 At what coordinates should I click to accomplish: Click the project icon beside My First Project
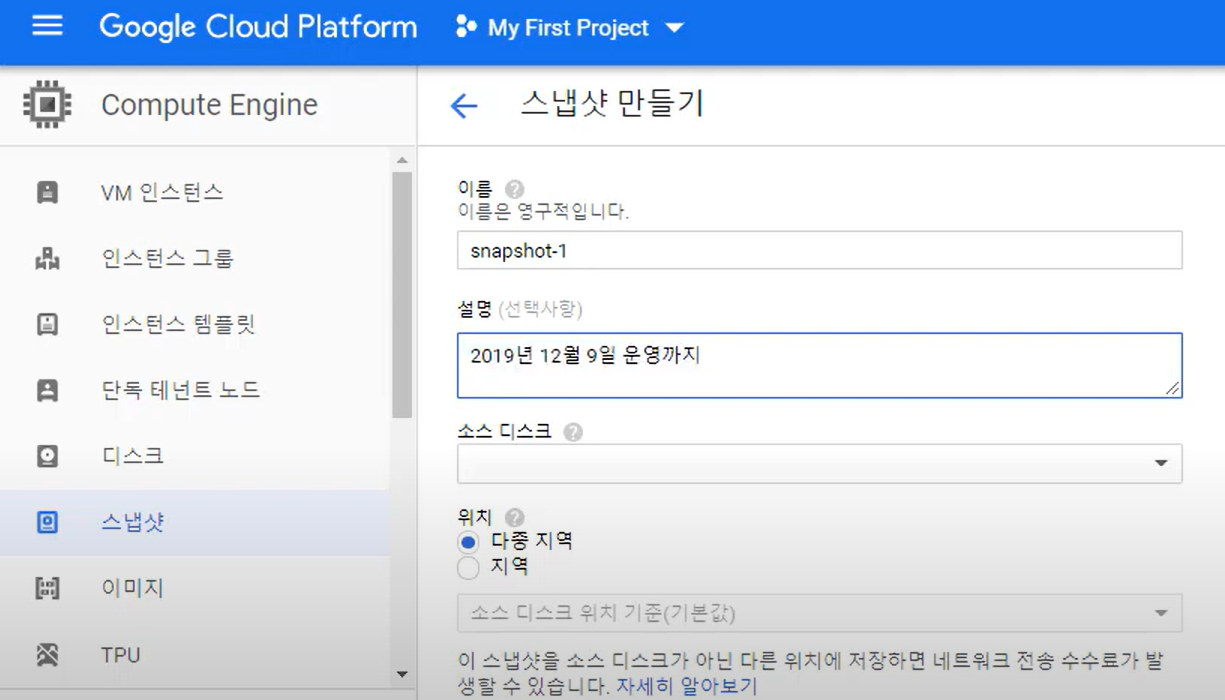pos(466,27)
